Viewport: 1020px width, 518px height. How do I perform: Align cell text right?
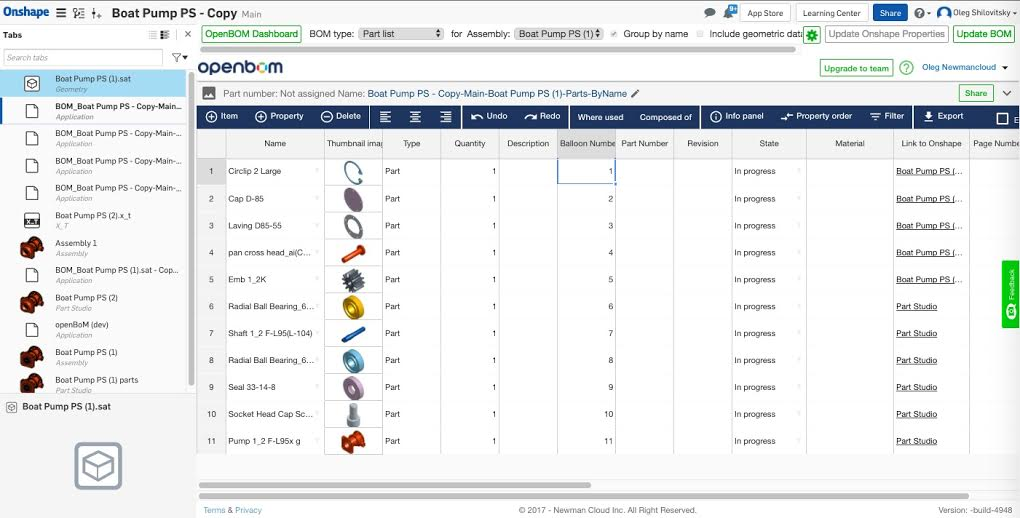(446, 117)
